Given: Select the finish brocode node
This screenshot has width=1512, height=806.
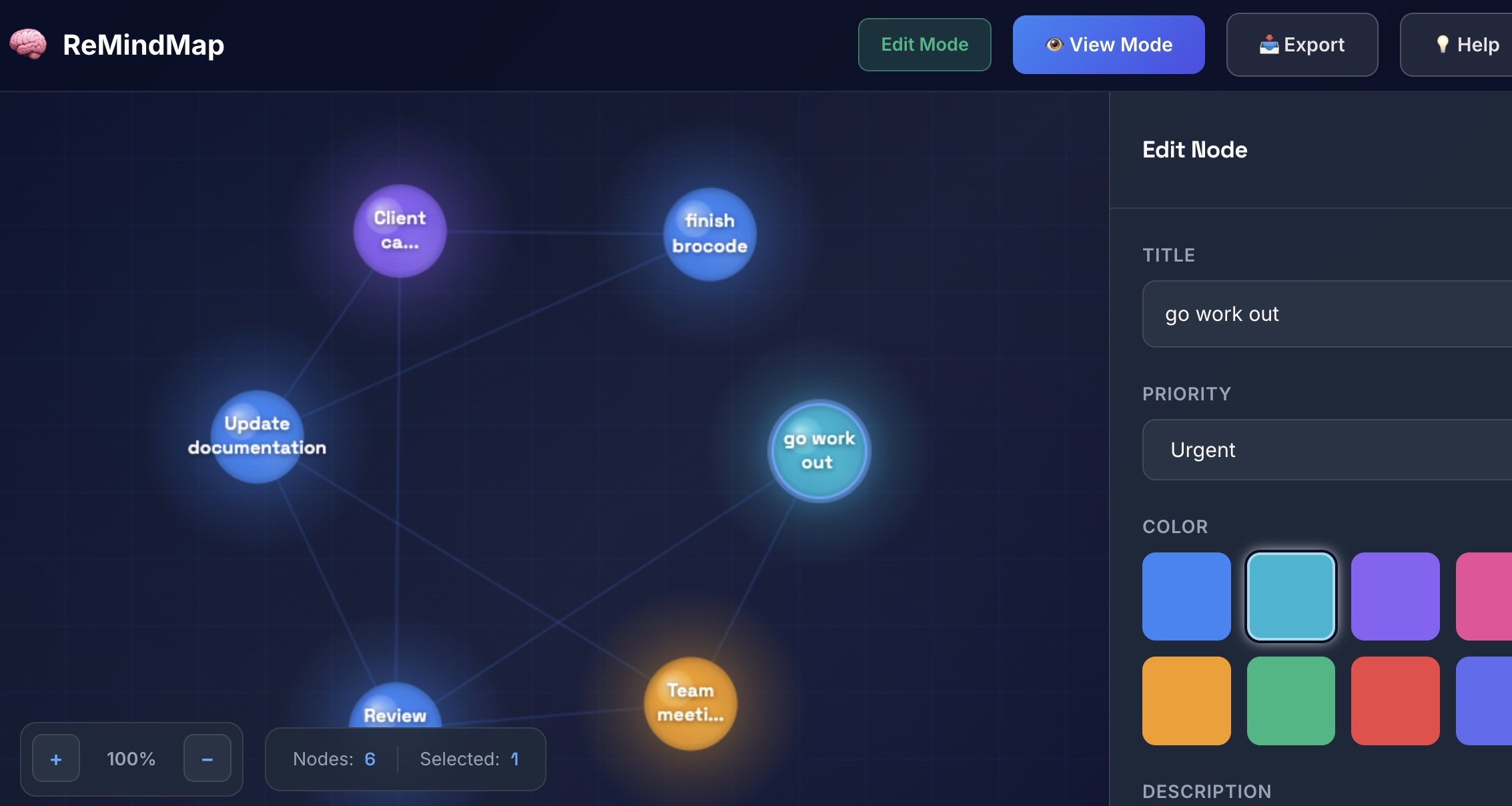Looking at the screenshot, I should pyautogui.click(x=709, y=234).
